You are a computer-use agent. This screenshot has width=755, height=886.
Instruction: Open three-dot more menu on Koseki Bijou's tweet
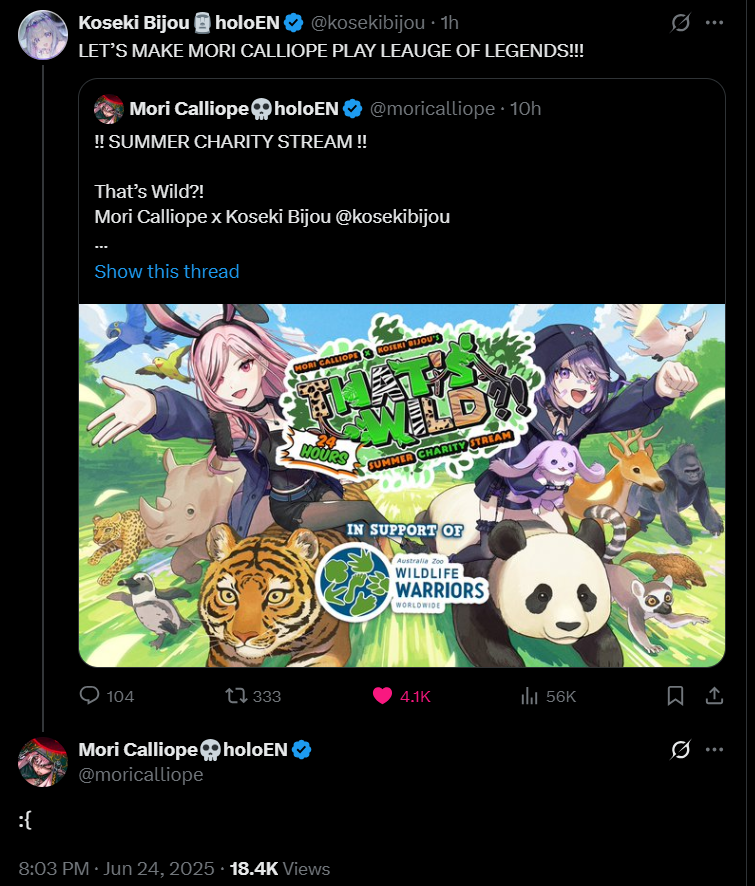click(714, 22)
